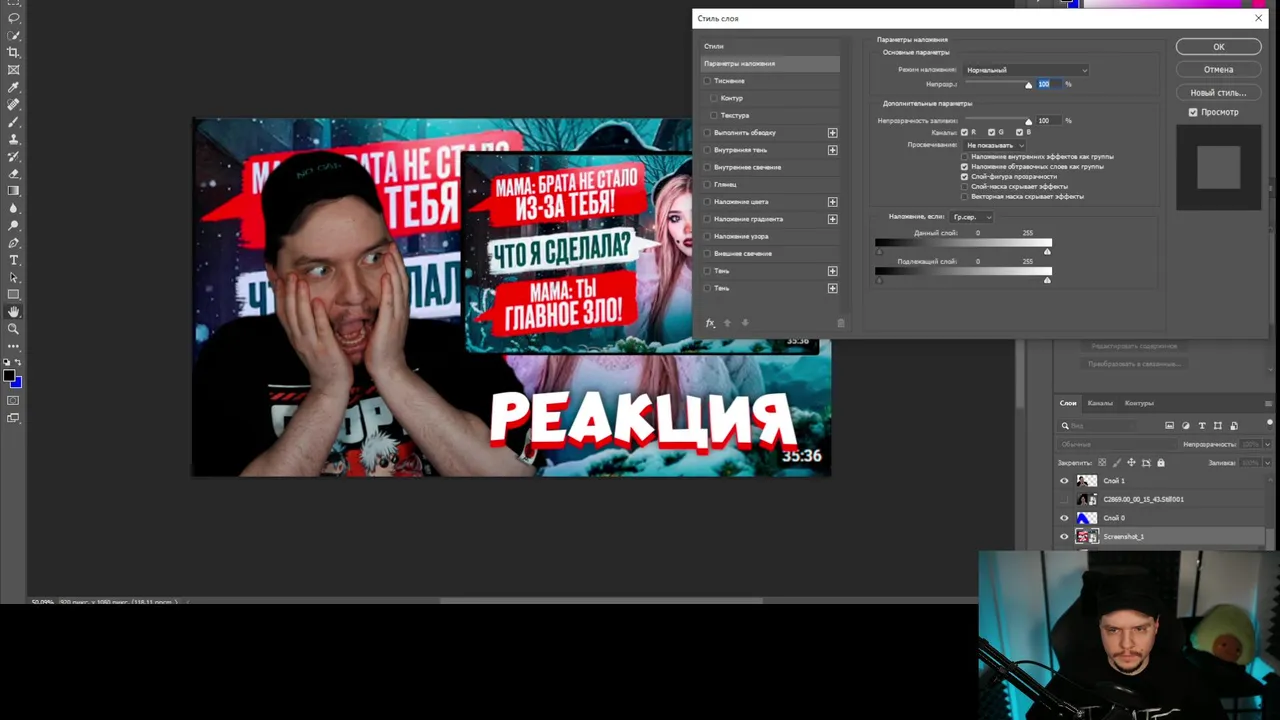Lock layer position icon

pos(1131,463)
